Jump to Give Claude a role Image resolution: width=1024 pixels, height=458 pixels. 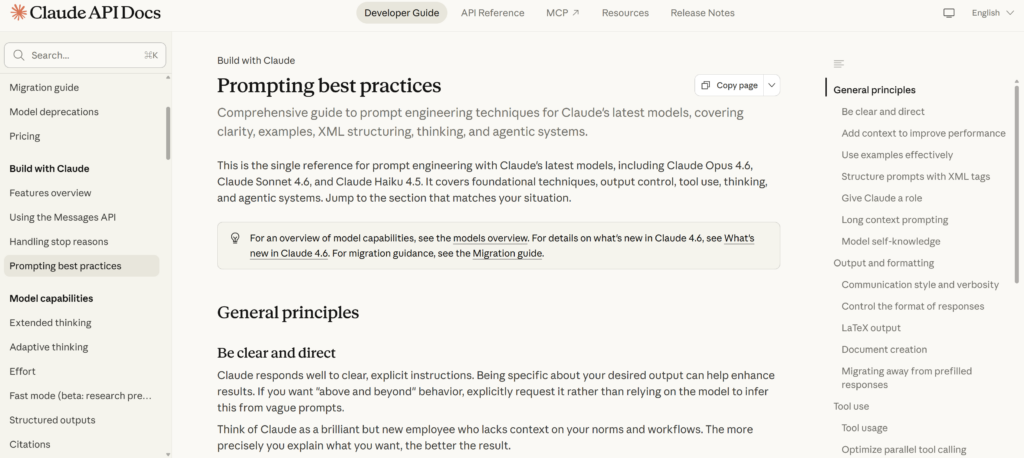tap(882, 198)
